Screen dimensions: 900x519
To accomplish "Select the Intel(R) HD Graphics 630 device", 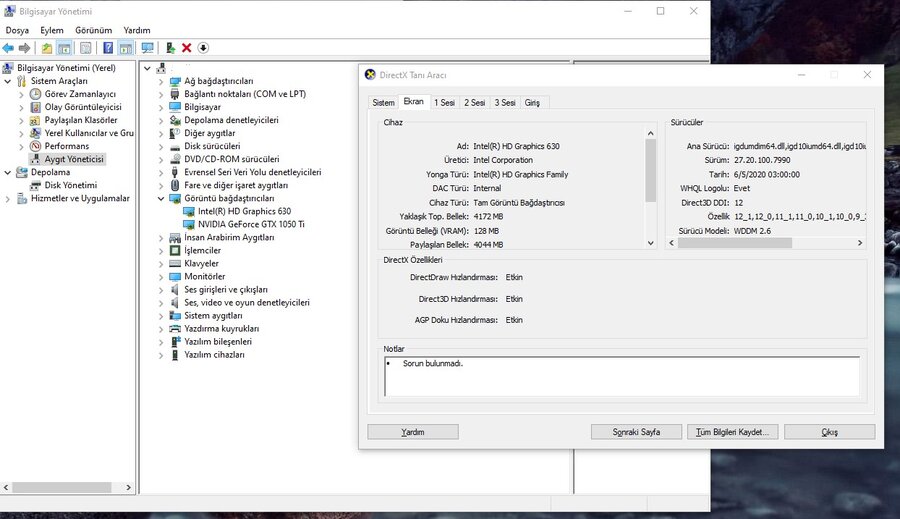I will pos(245,211).
